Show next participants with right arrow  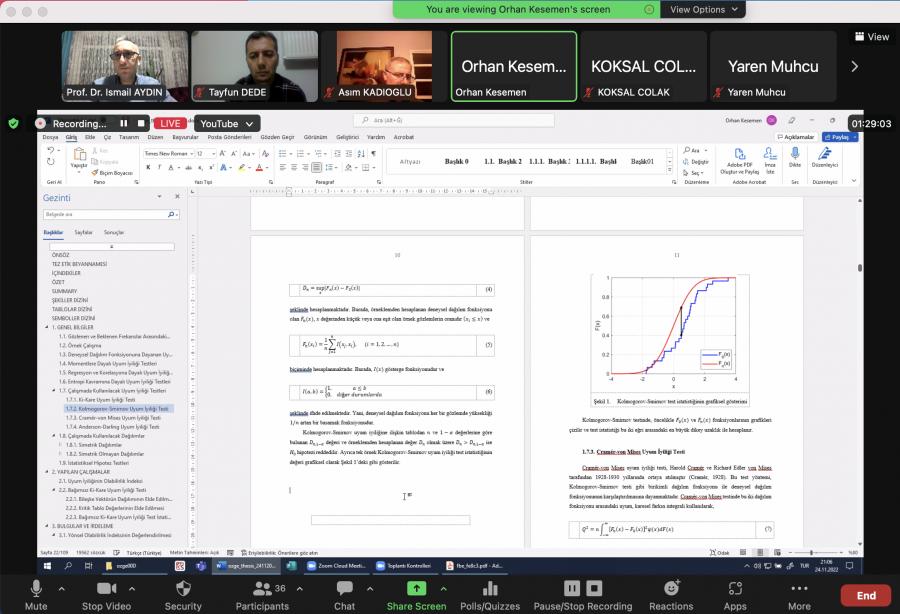point(855,66)
